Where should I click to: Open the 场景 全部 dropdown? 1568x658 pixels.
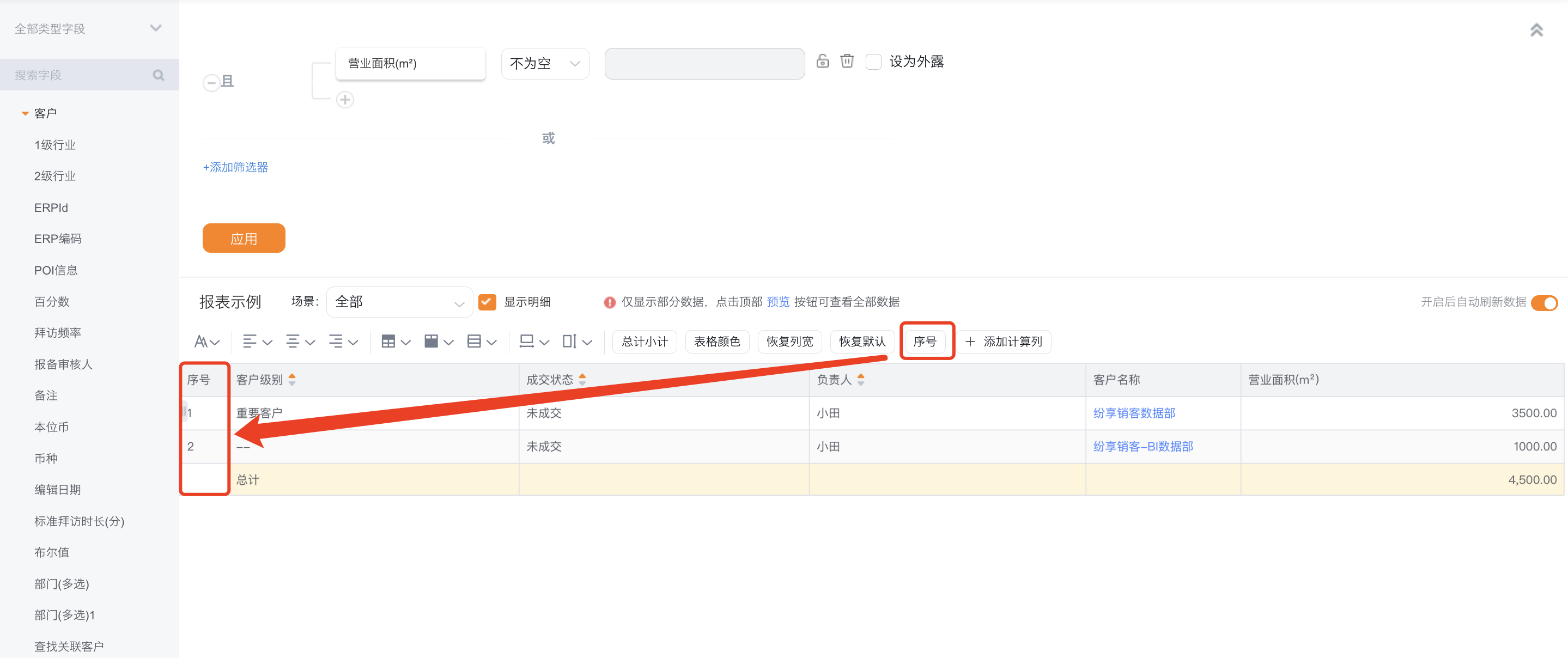pyautogui.click(x=400, y=302)
